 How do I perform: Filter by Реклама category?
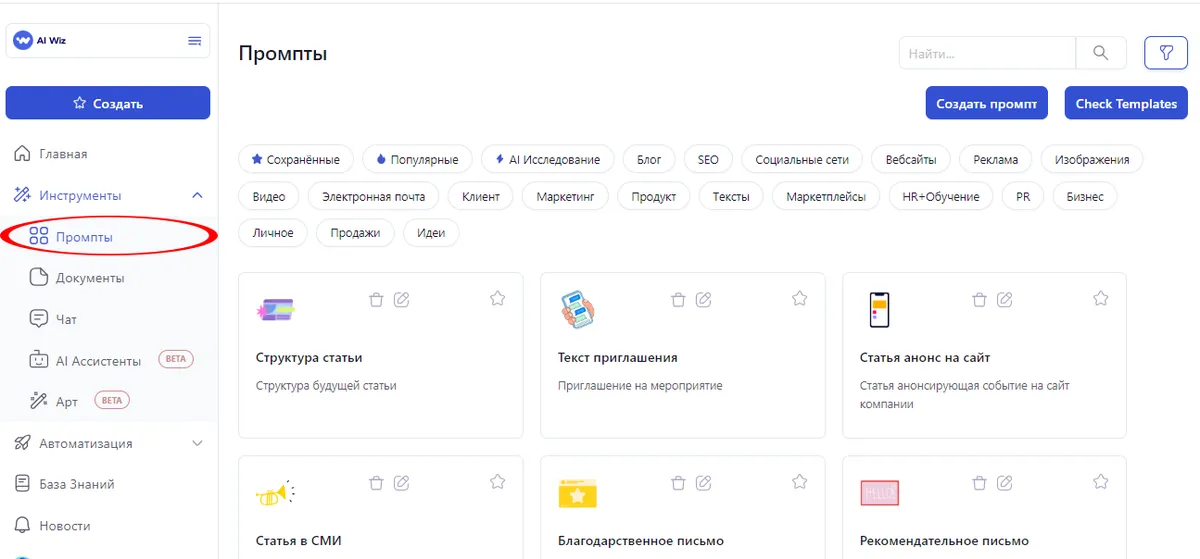(996, 159)
